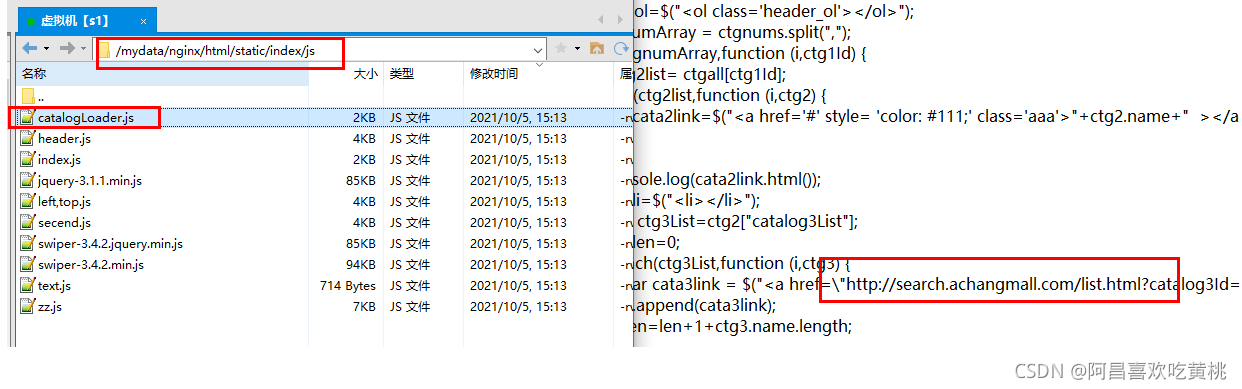The width and height of the screenshot is (1242, 389).
Task: Refresh the directory listing
Action: tap(621, 48)
